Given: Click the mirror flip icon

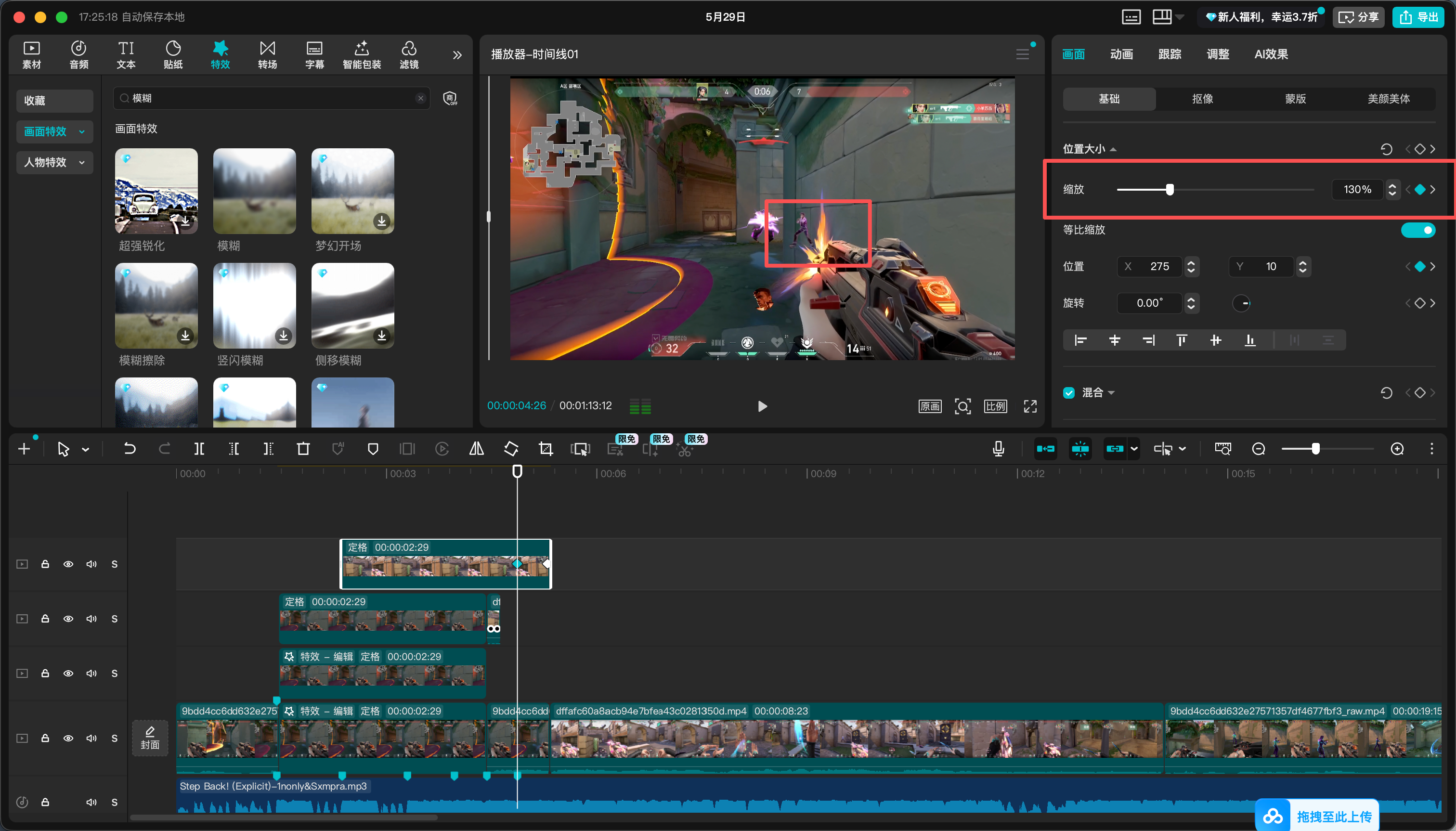Looking at the screenshot, I should pyautogui.click(x=477, y=449).
